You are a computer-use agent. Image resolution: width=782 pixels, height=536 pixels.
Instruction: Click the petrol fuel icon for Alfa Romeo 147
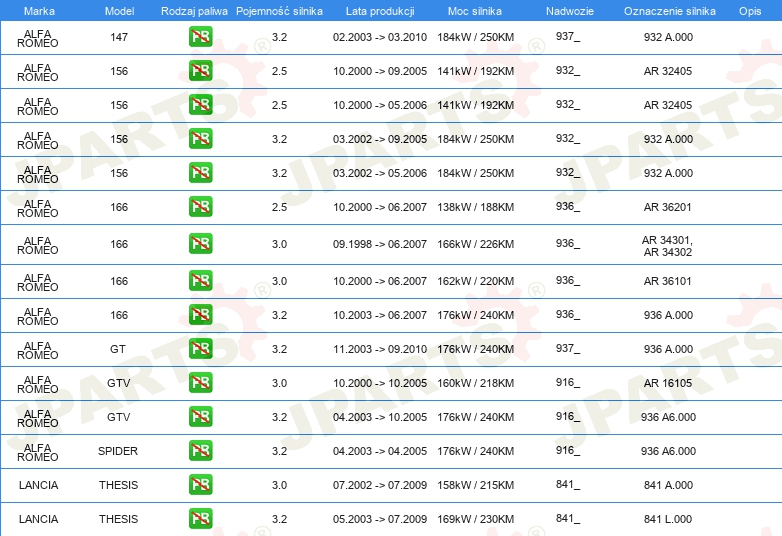coord(200,37)
